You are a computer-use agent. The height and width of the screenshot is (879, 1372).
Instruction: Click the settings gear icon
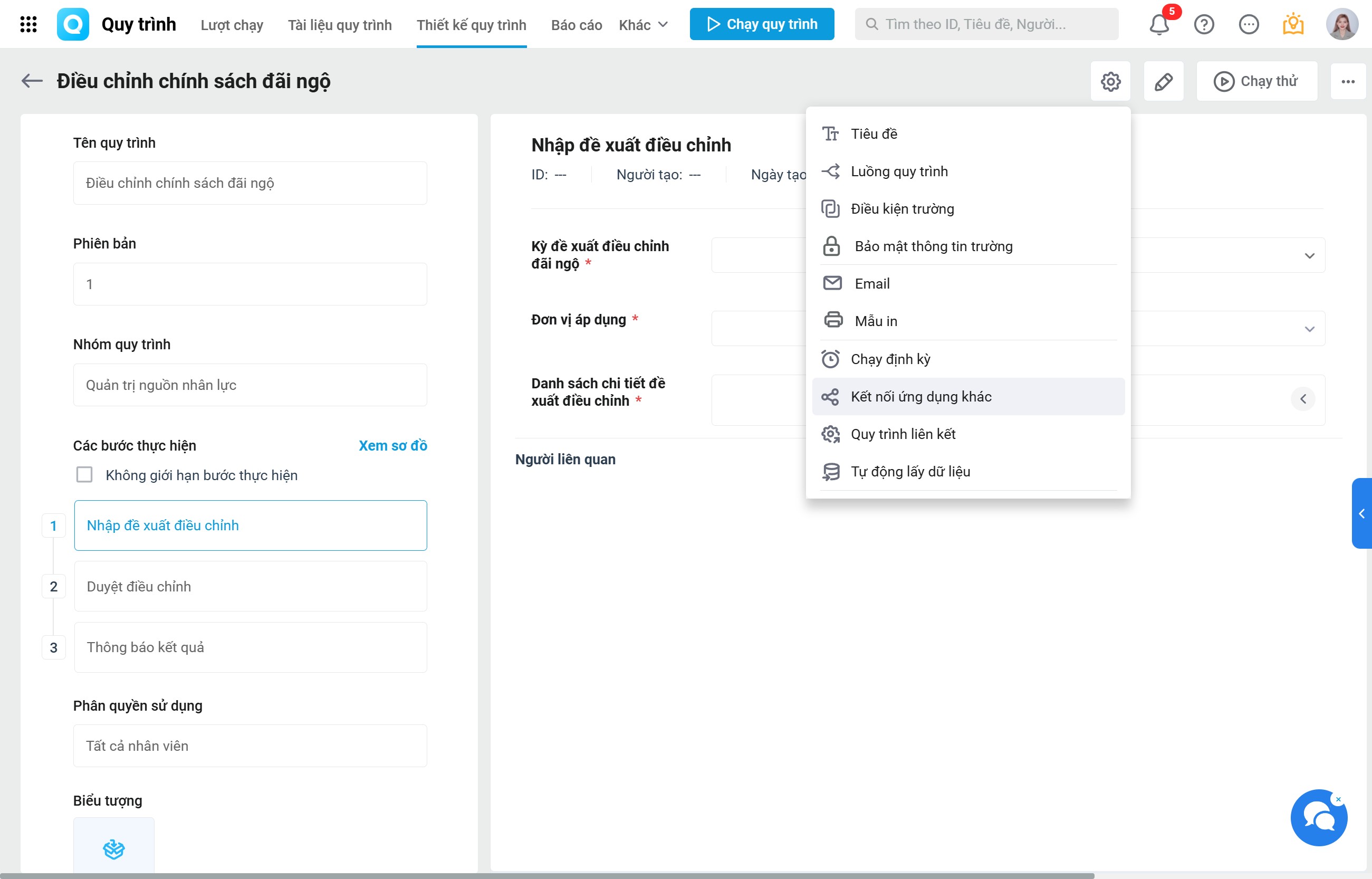pyautogui.click(x=1110, y=82)
